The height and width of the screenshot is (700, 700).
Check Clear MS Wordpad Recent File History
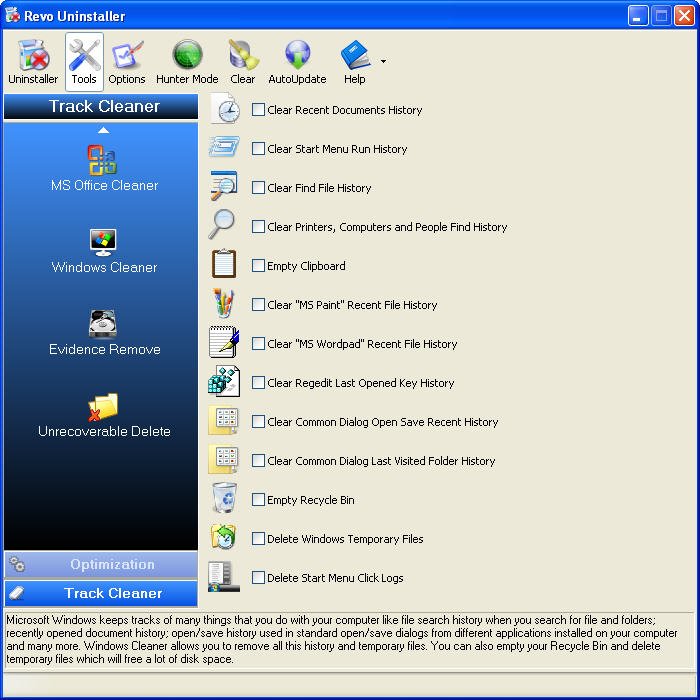(258, 344)
